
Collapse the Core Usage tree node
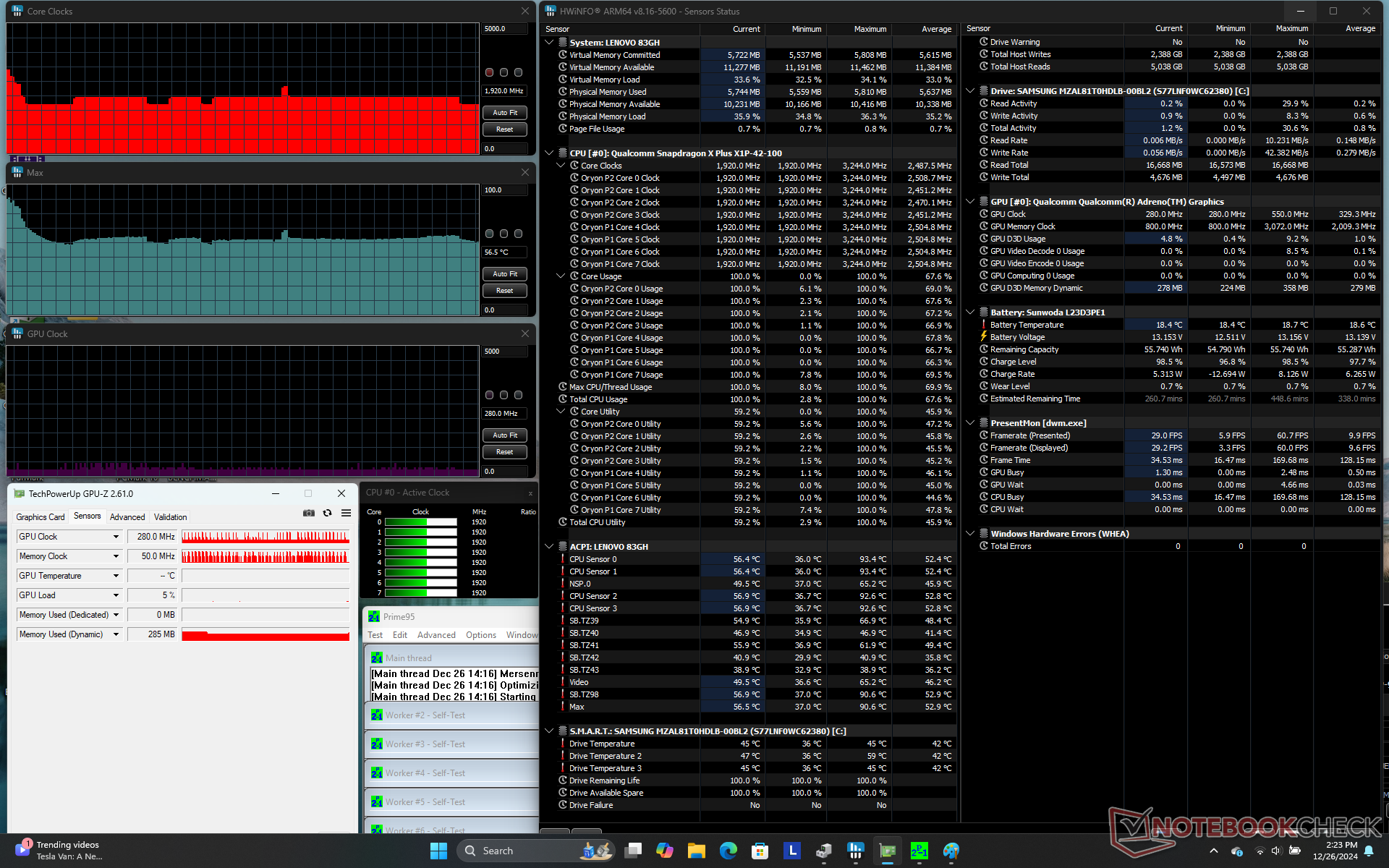pyautogui.click(x=561, y=276)
